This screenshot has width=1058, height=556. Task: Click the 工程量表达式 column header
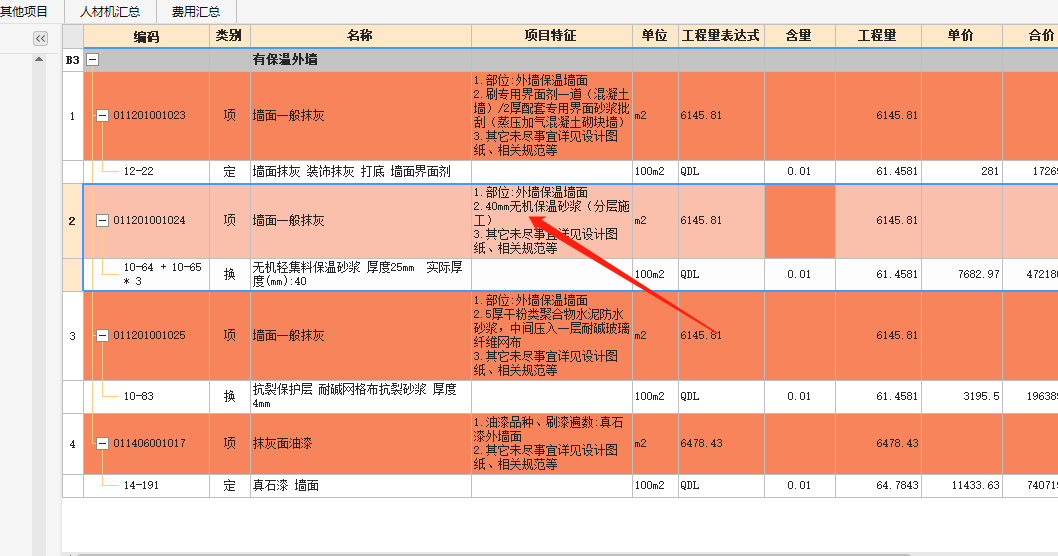(x=721, y=36)
